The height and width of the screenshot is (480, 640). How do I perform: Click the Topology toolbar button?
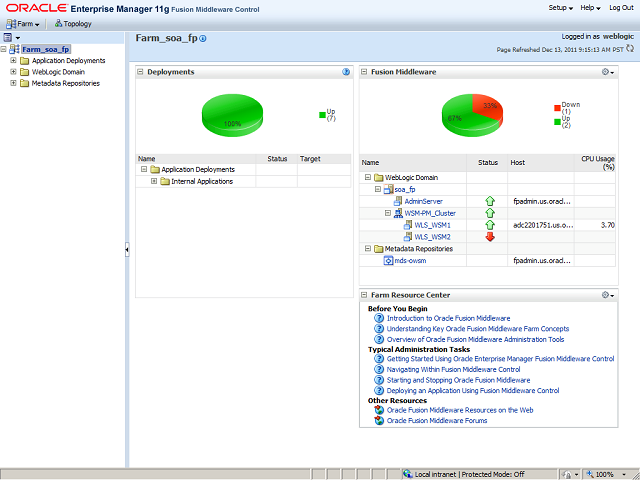(72, 23)
